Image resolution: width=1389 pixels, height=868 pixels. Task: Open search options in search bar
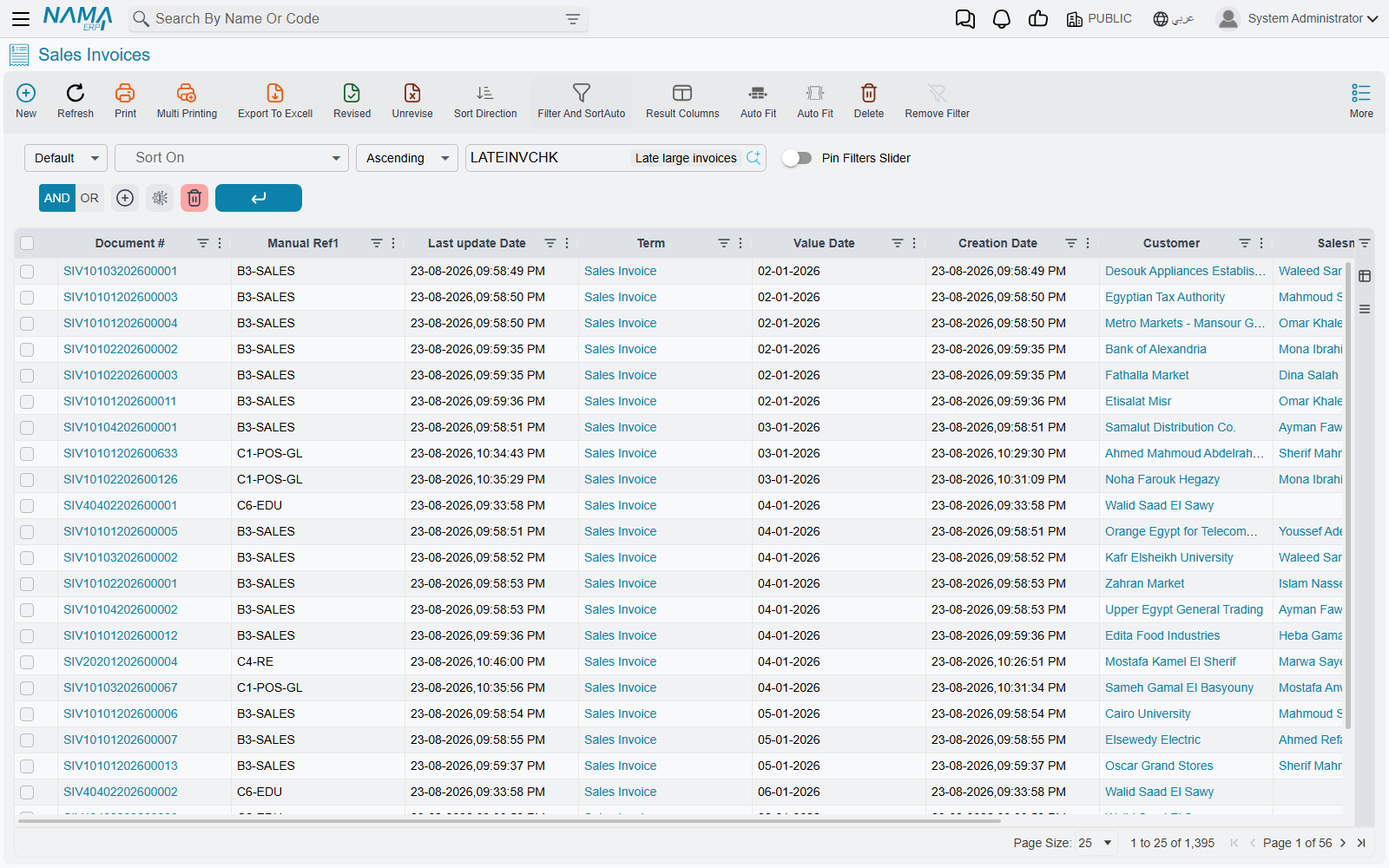[x=573, y=19]
